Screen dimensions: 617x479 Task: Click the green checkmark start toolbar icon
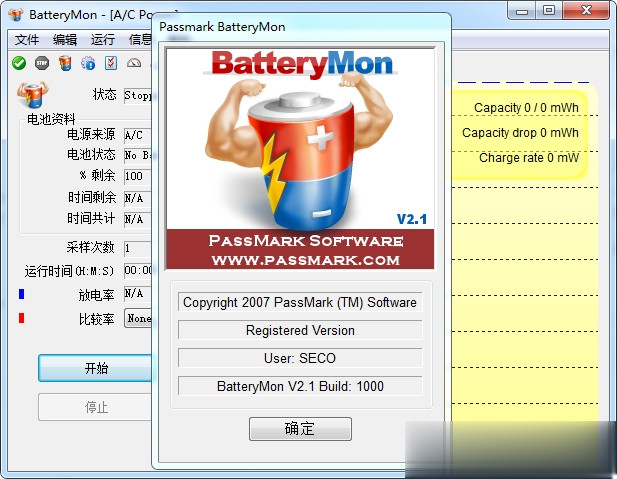point(19,63)
